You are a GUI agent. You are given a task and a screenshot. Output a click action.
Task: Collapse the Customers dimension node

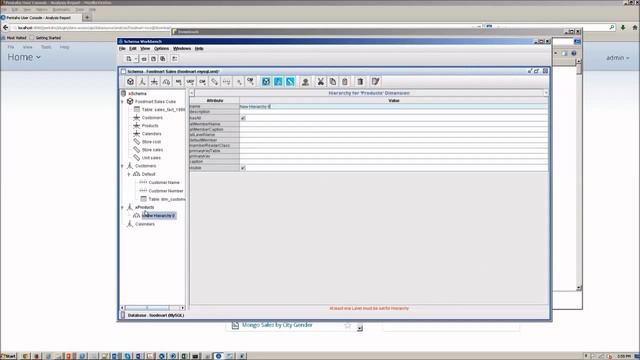pyautogui.click(x=122, y=166)
